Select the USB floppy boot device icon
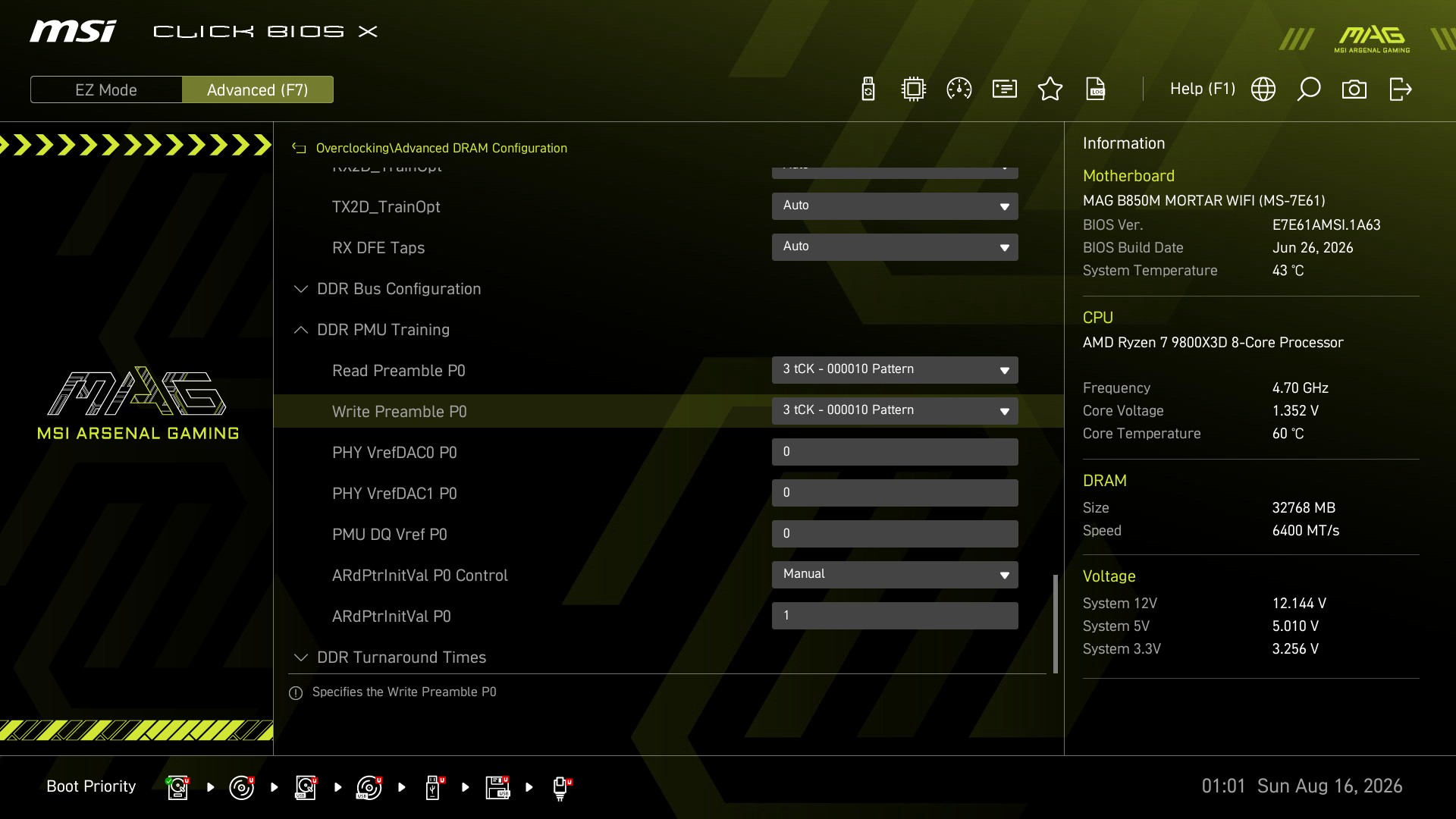 pyautogui.click(x=497, y=787)
